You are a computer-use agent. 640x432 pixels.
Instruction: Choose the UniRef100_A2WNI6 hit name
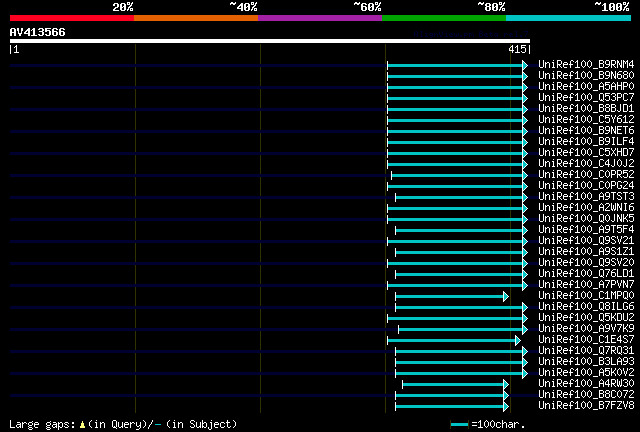(x=586, y=208)
